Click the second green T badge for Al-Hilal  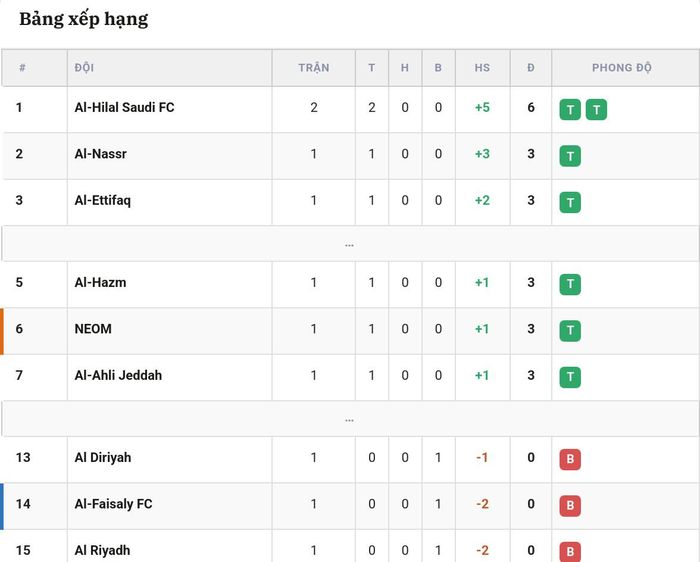(596, 110)
